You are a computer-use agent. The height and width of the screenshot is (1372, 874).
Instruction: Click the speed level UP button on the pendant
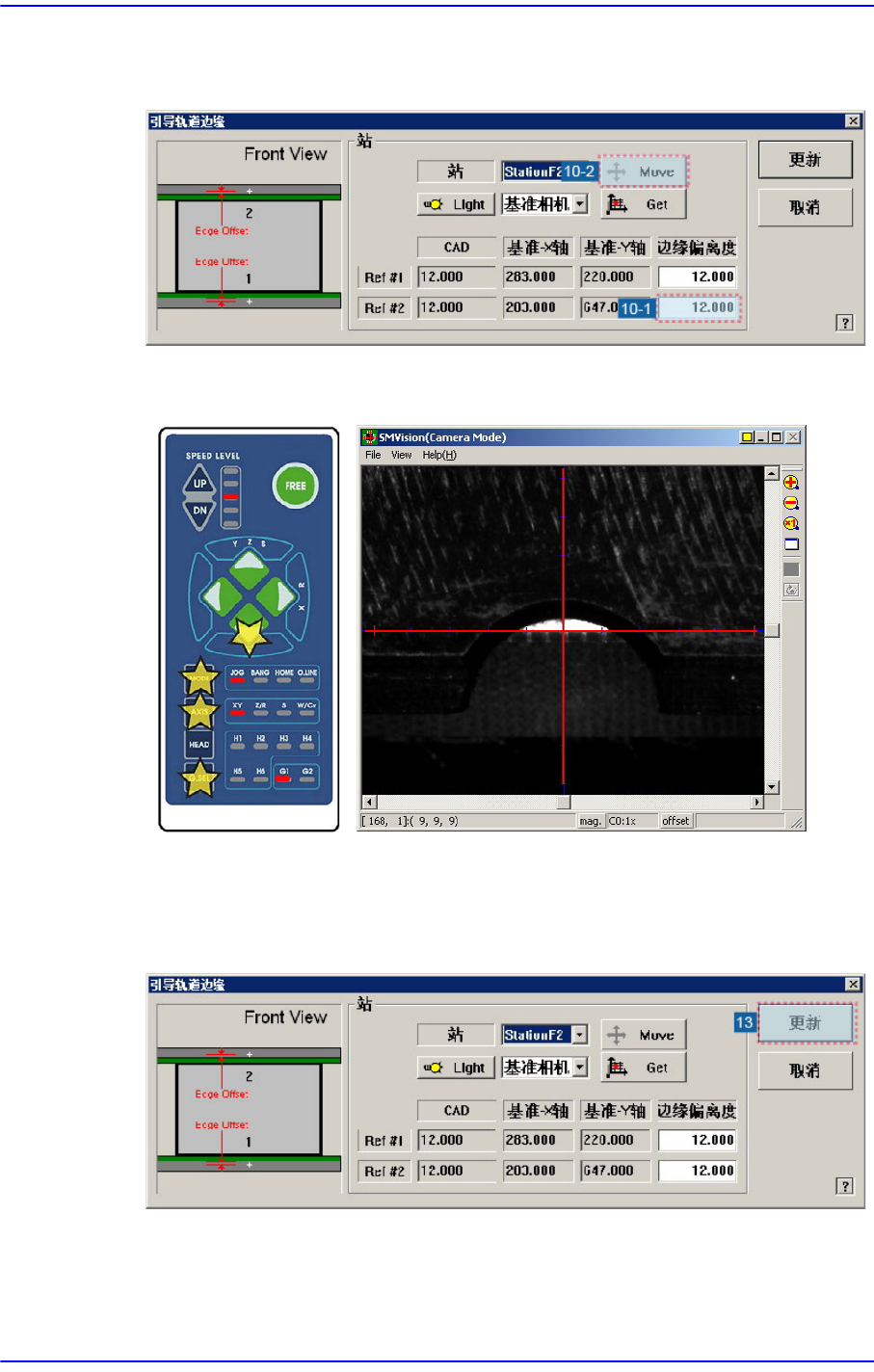[x=199, y=484]
